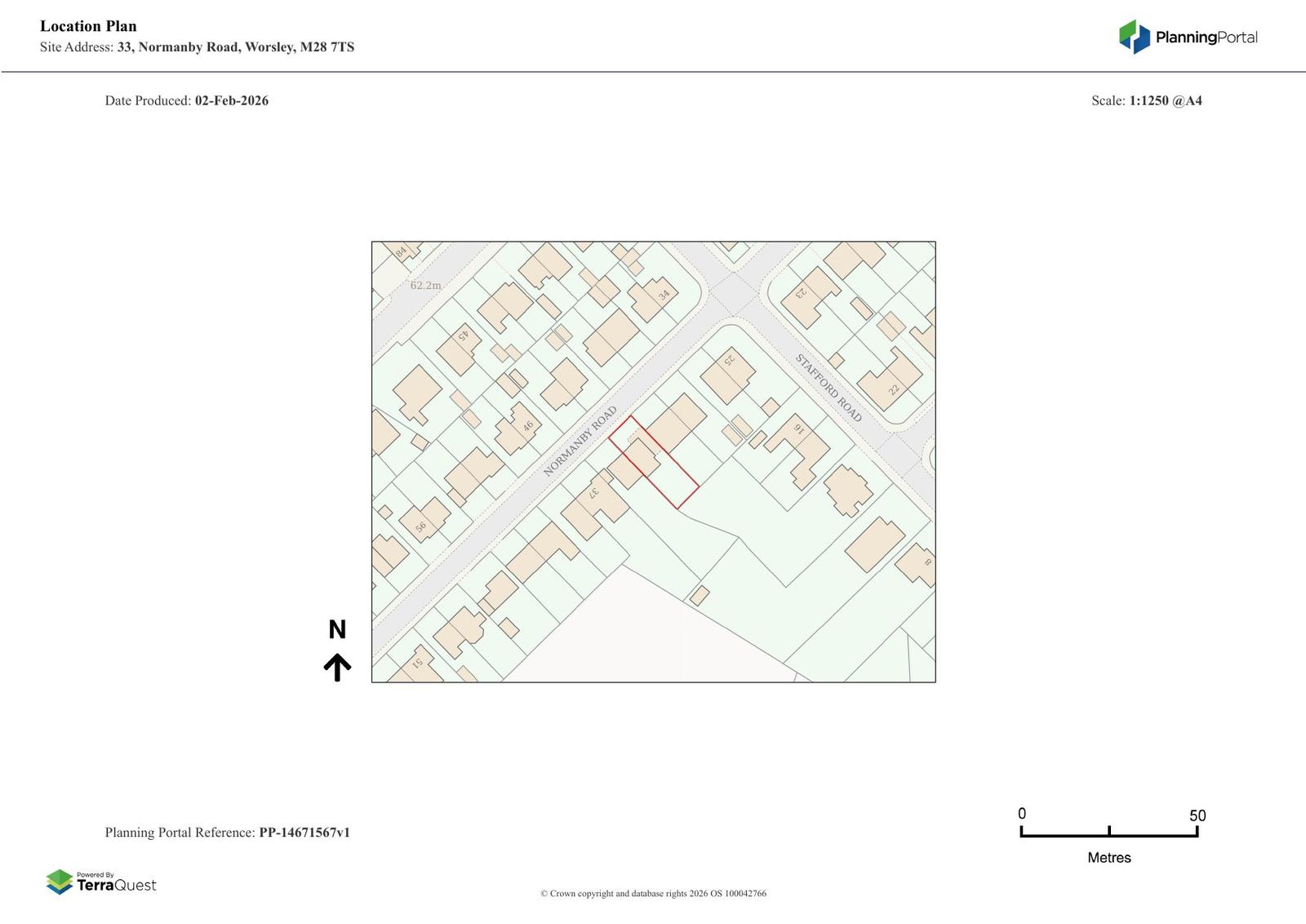This screenshot has height=924, width=1306.
Task: Click the date produced 02-Feb-2026
Action: (231, 101)
